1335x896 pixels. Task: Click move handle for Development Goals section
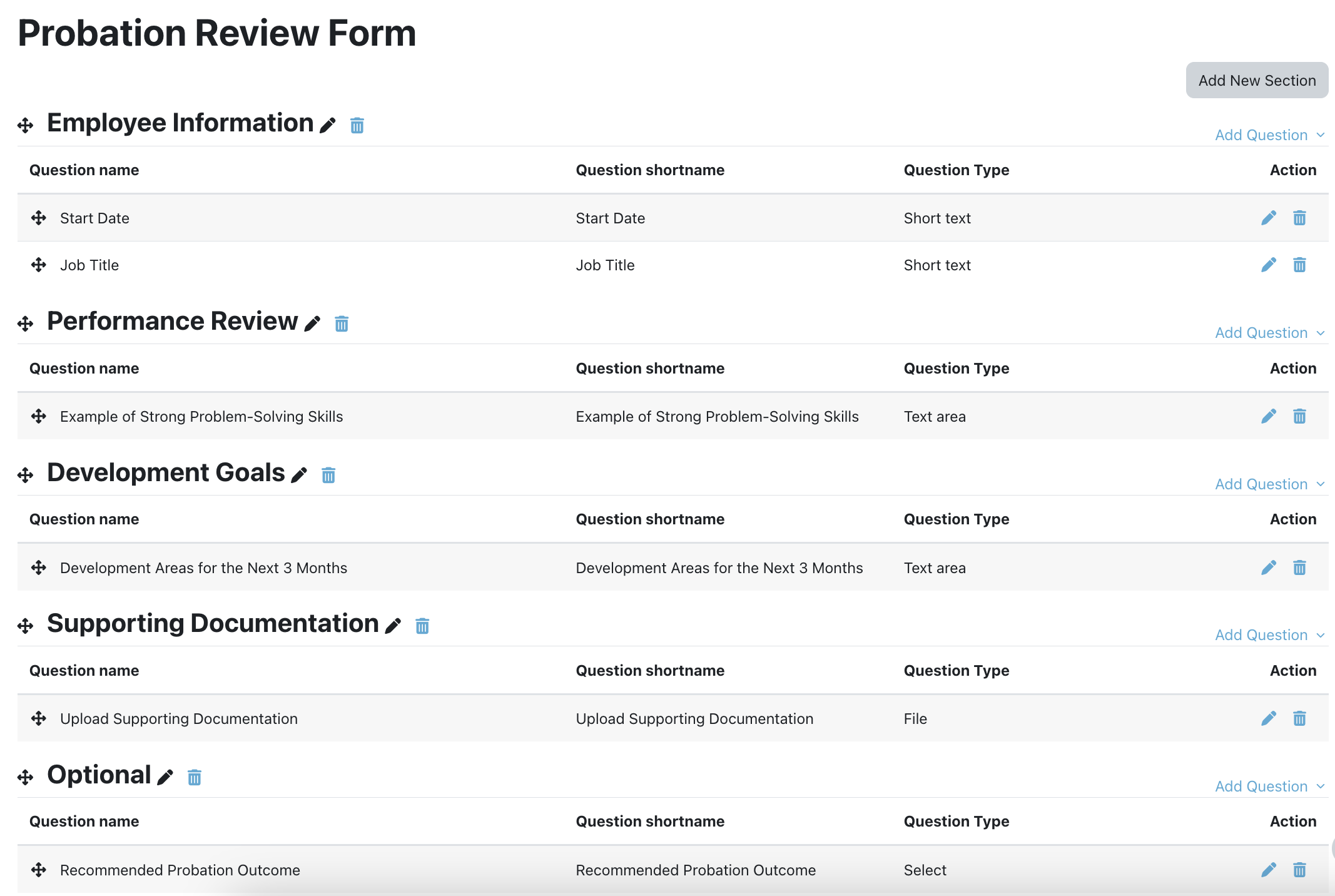coord(26,475)
